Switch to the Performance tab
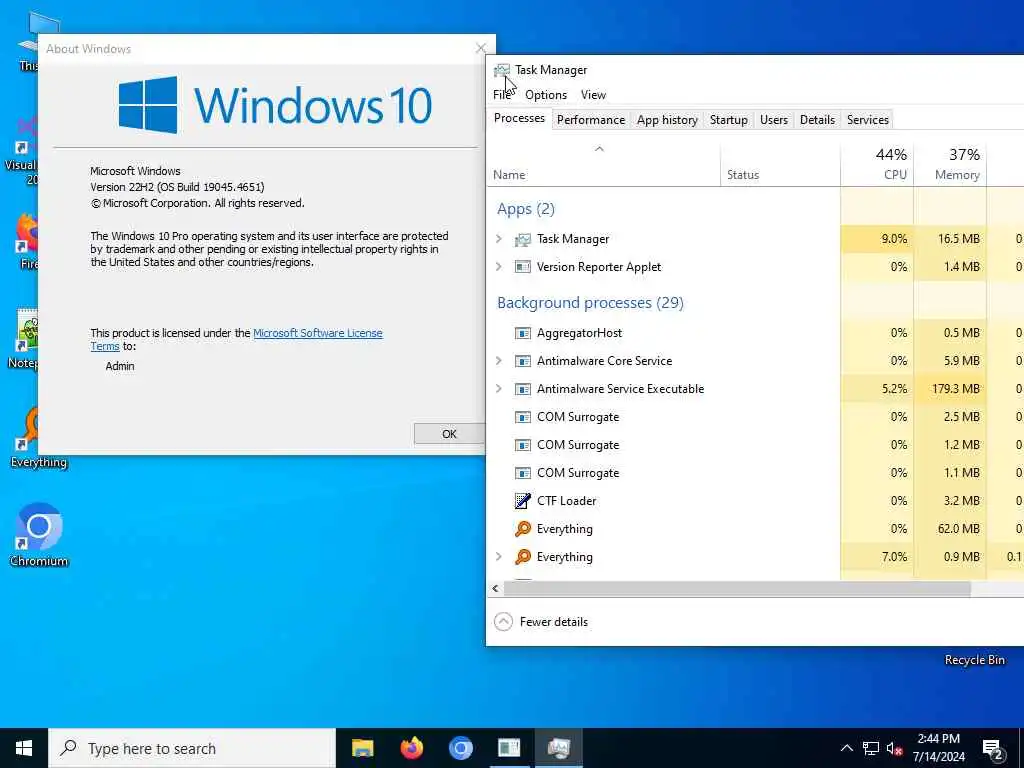Image resolution: width=1024 pixels, height=768 pixels. click(x=590, y=120)
